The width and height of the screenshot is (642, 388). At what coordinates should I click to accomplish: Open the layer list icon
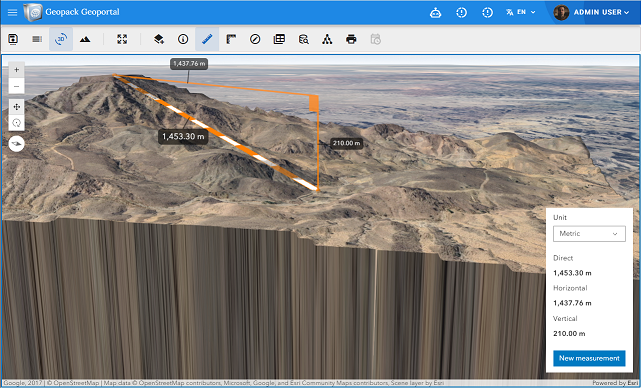pos(37,39)
